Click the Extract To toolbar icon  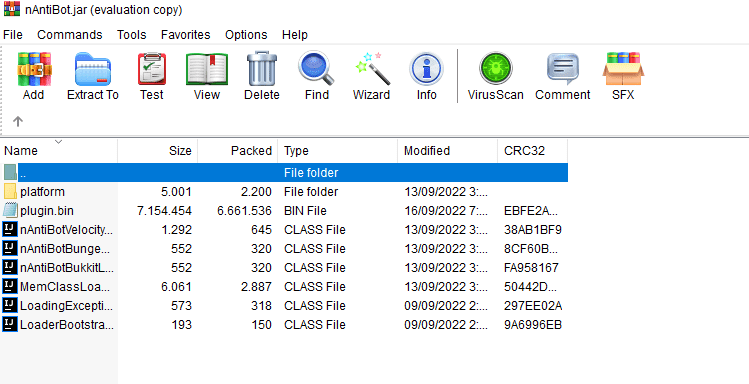click(x=93, y=69)
